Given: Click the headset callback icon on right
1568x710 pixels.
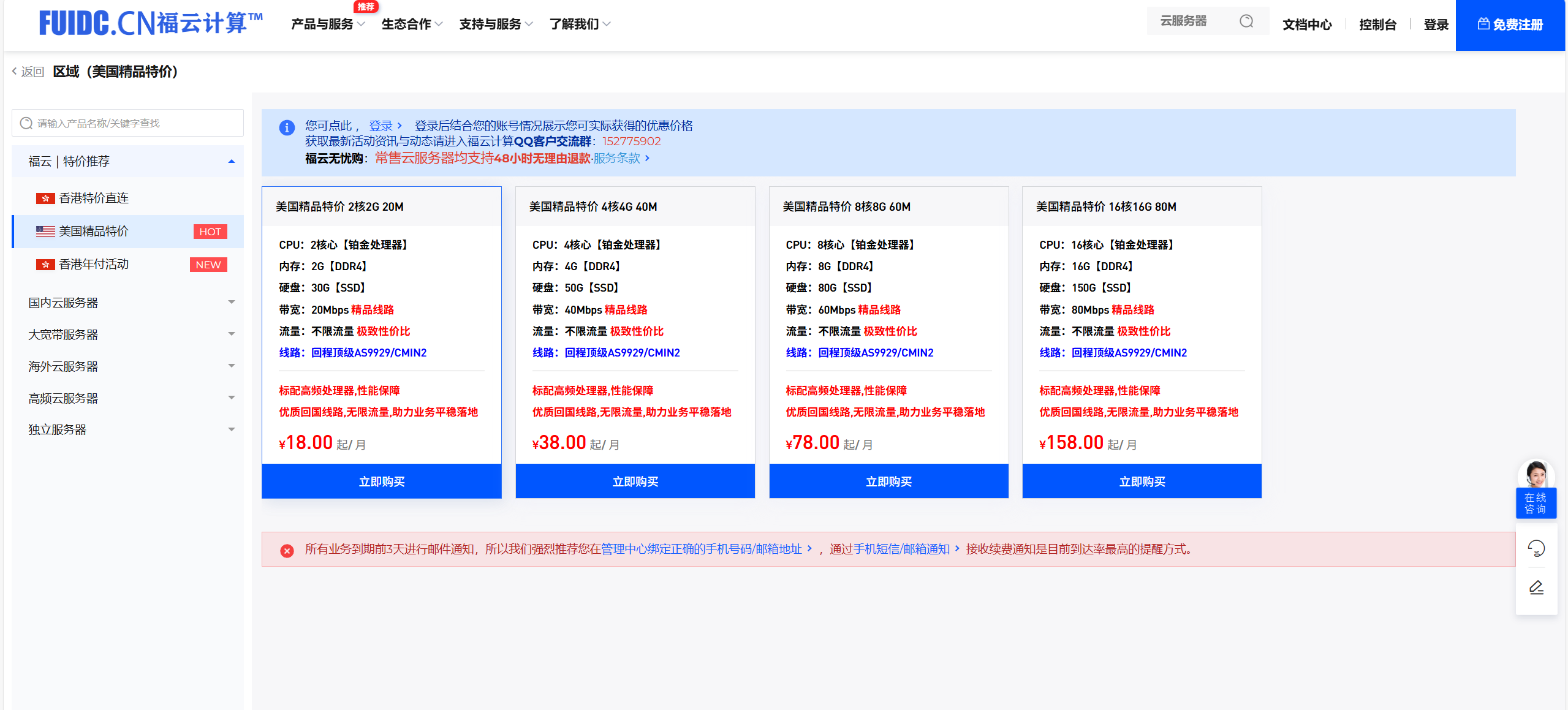Looking at the screenshot, I should click(x=1536, y=548).
